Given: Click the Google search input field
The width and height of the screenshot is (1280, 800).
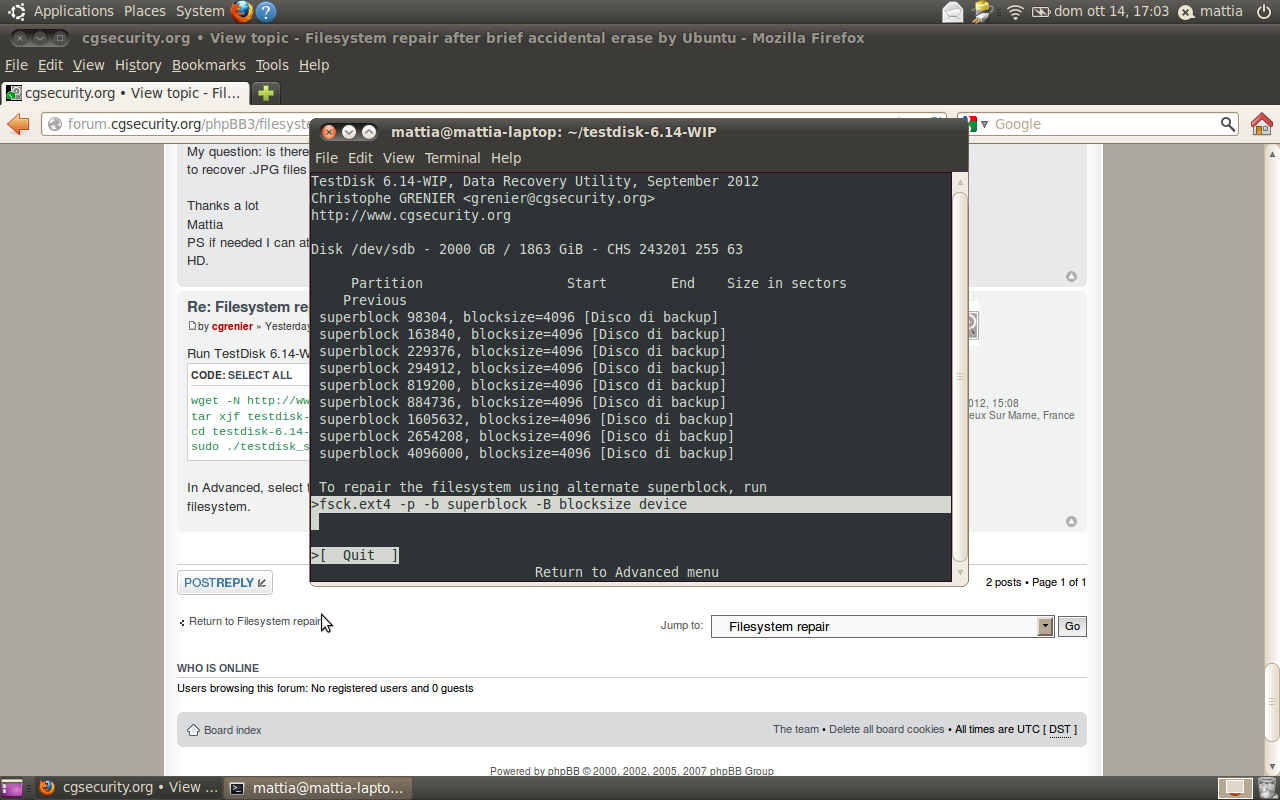Looking at the screenshot, I should (x=1105, y=124).
